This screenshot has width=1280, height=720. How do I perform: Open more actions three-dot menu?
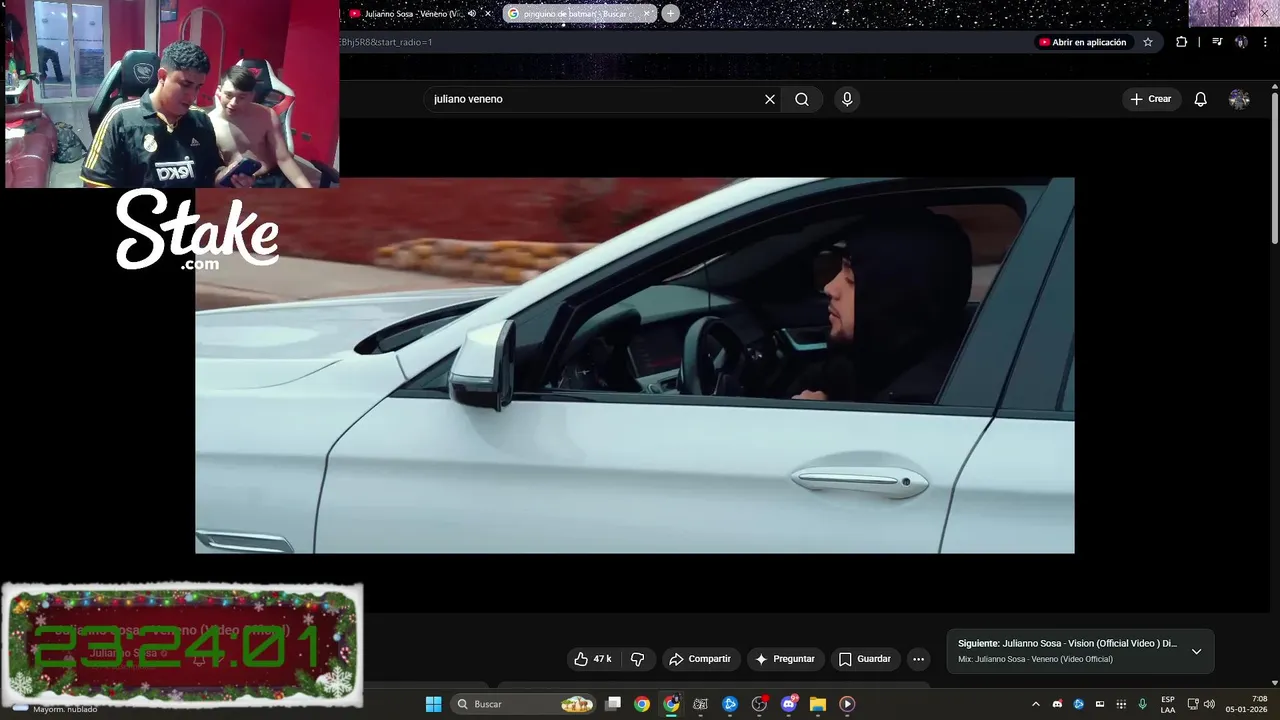pos(918,659)
